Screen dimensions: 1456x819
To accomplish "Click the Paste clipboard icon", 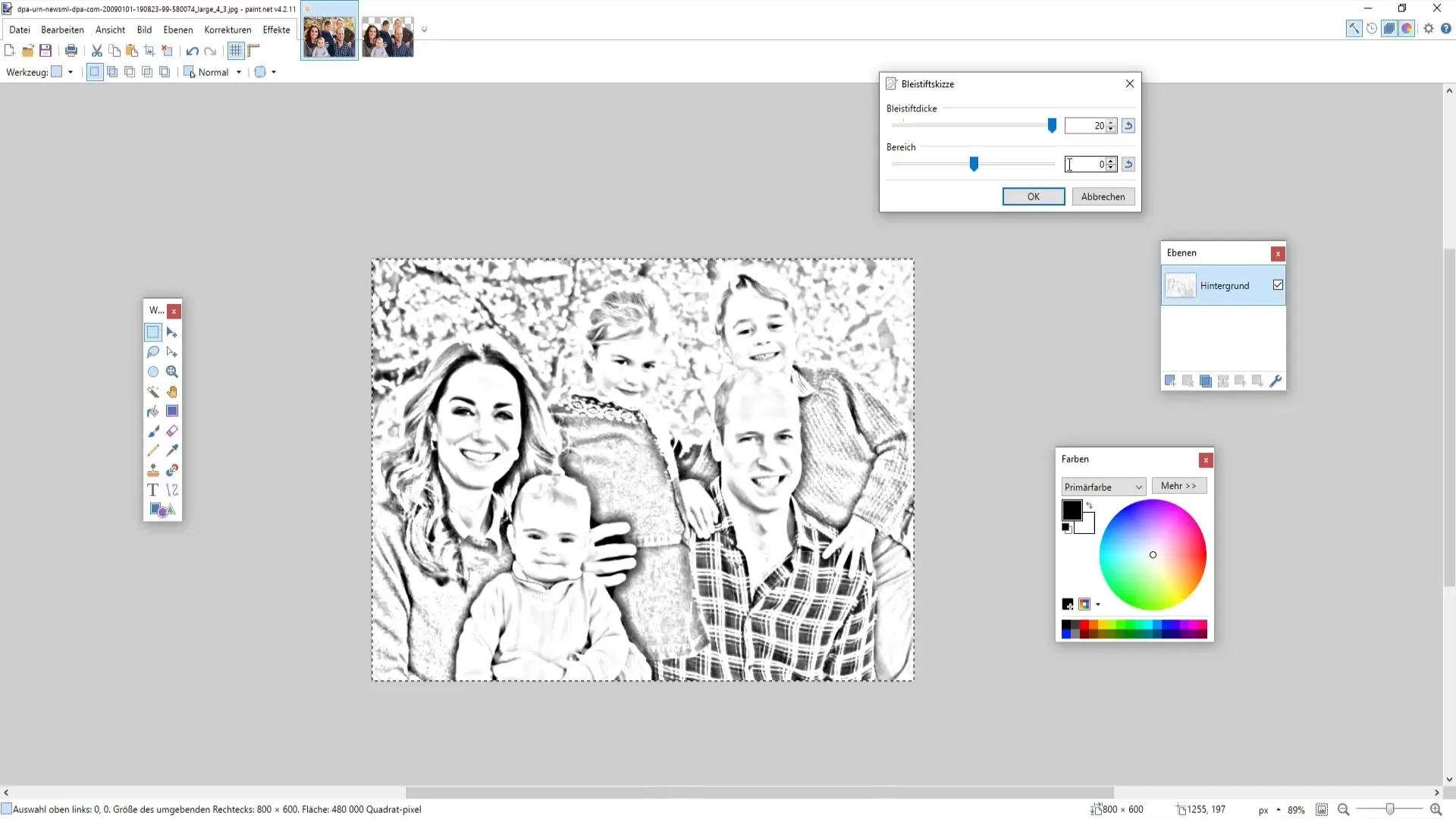I will pyautogui.click(x=132, y=51).
